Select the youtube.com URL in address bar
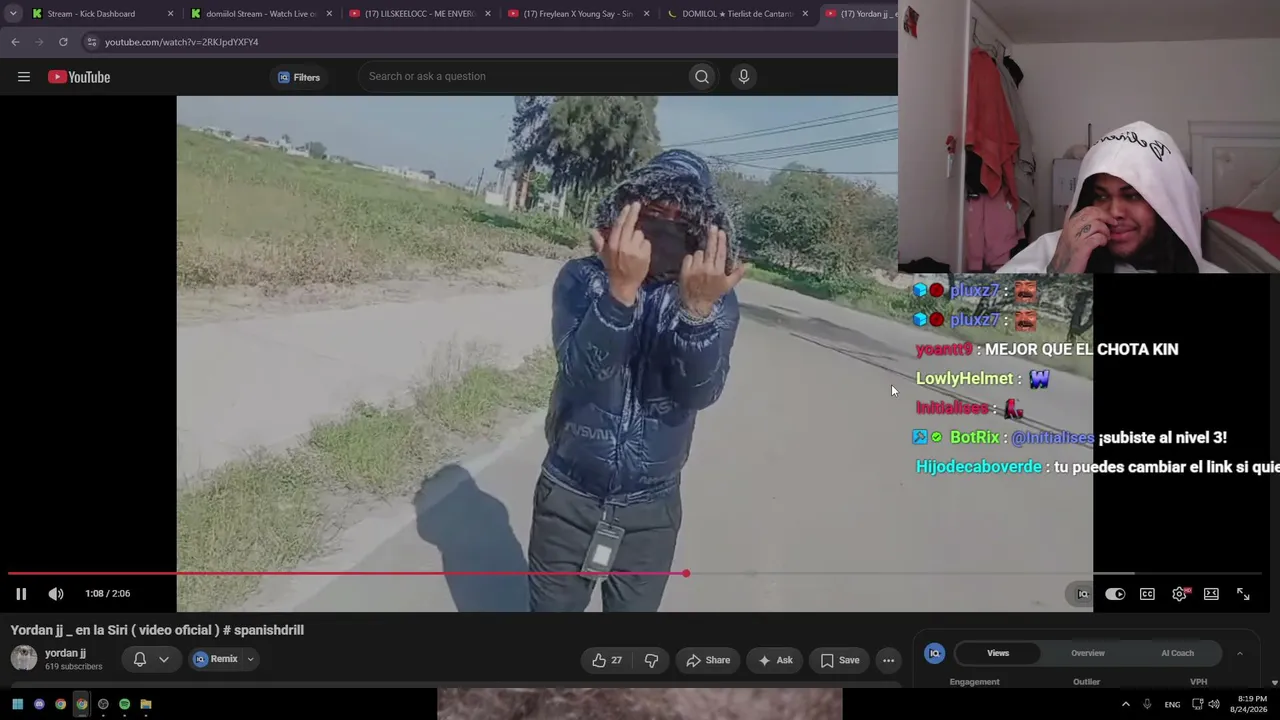1280x720 pixels. pyautogui.click(x=182, y=42)
